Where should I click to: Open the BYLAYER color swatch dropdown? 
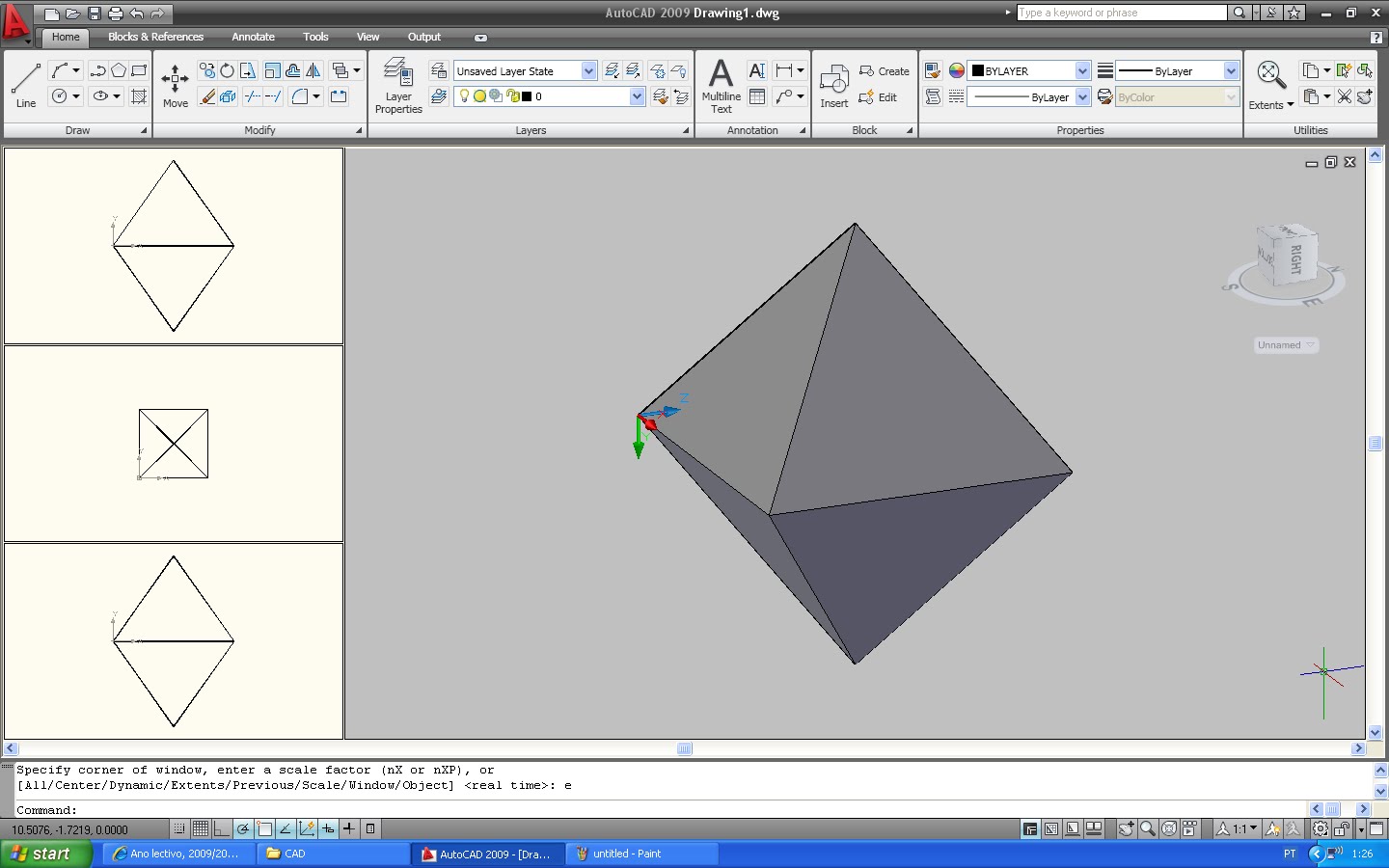coord(1081,70)
